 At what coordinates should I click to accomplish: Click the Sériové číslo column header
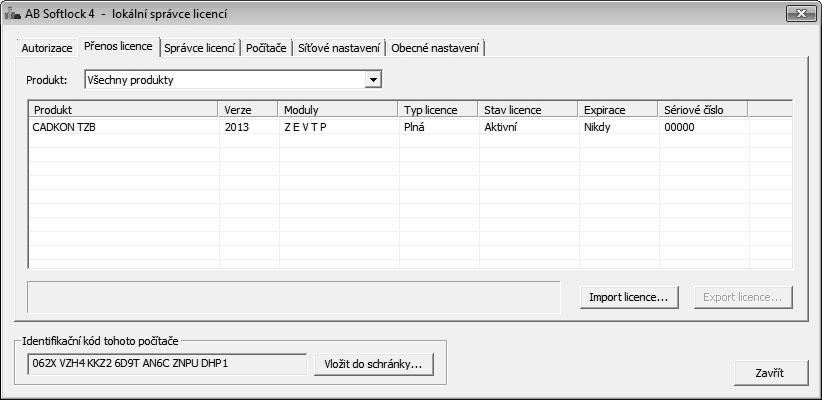pyautogui.click(x=703, y=110)
